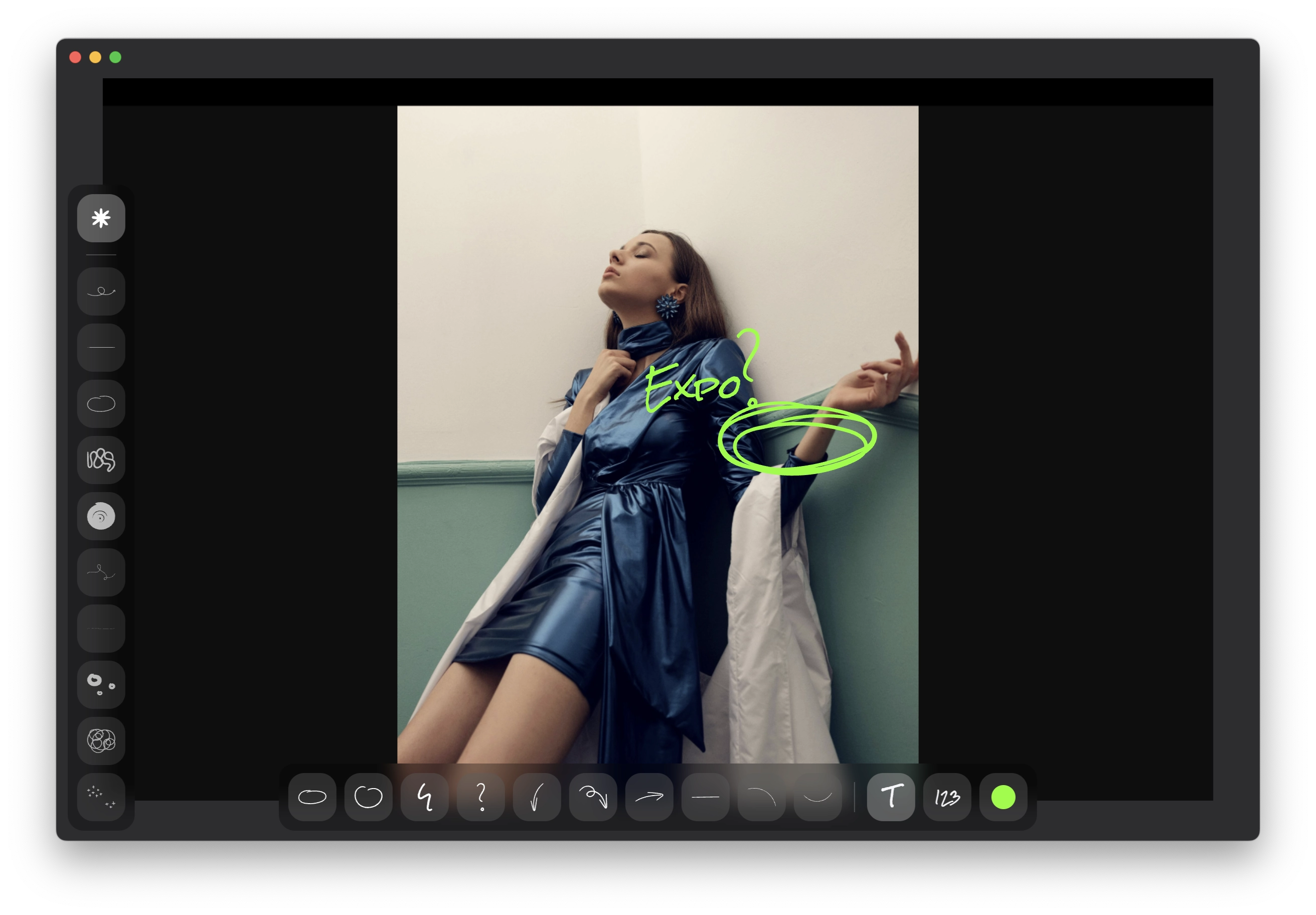Select the asterisk brush at sidebar top
This screenshot has height=915, width=1316.
point(101,218)
